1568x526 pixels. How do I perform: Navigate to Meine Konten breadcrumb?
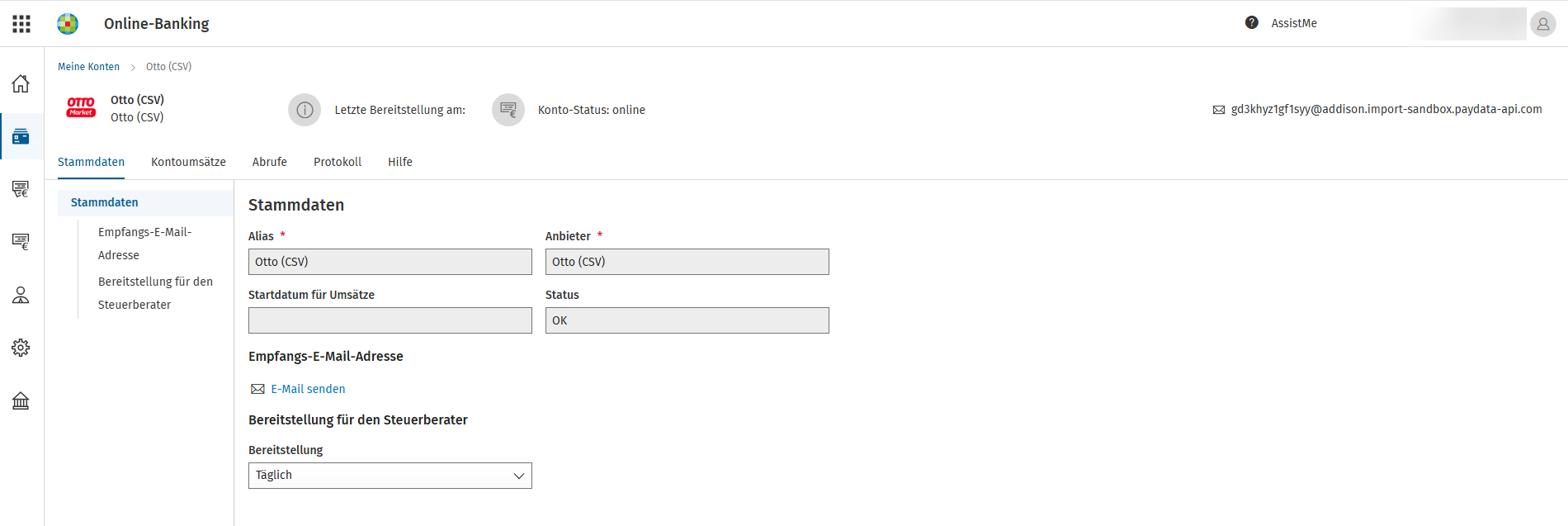[x=88, y=67]
